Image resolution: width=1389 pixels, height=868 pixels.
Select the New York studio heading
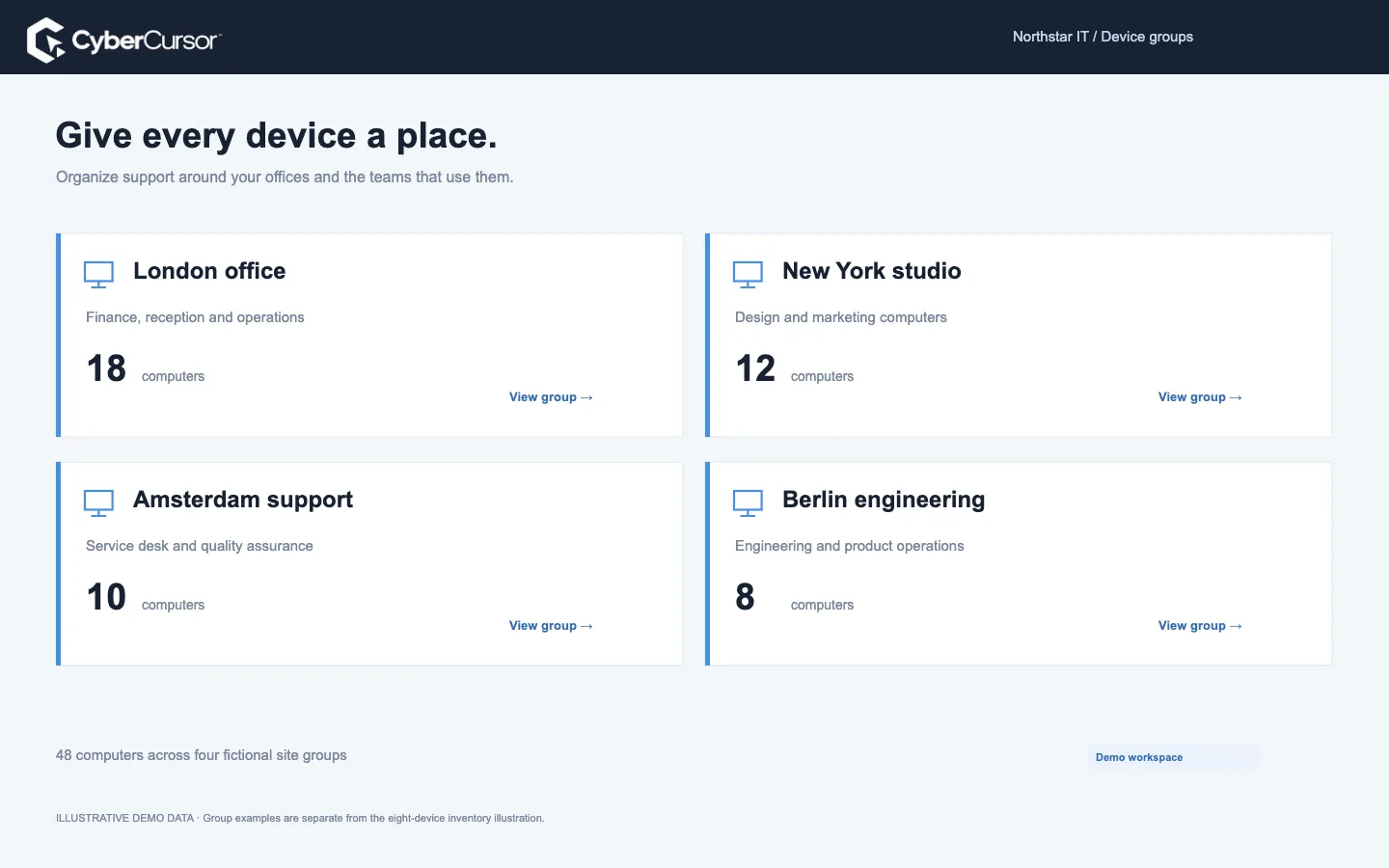pos(872,271)
